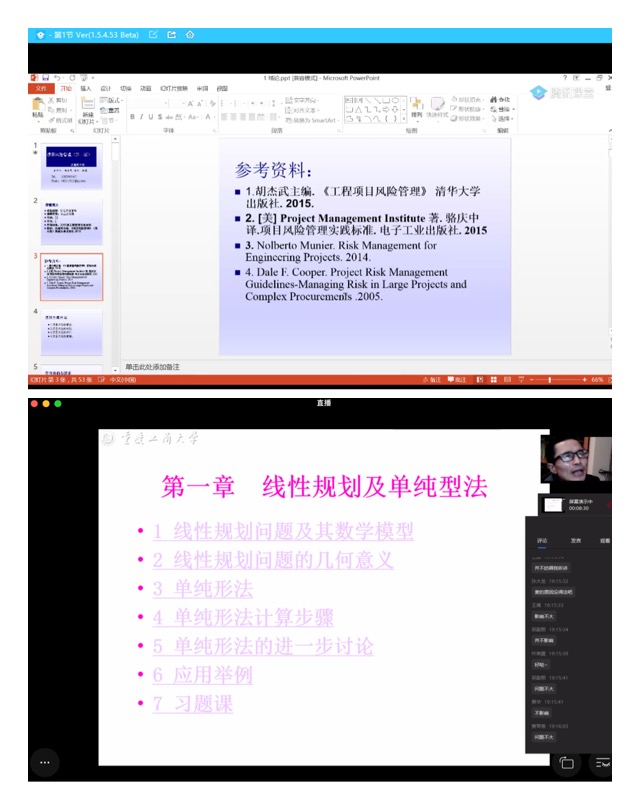640x810 pixels.
Task: Click the Italic formatting button in the ribbon
Action: pyautogui.click(x=141, y=117)
